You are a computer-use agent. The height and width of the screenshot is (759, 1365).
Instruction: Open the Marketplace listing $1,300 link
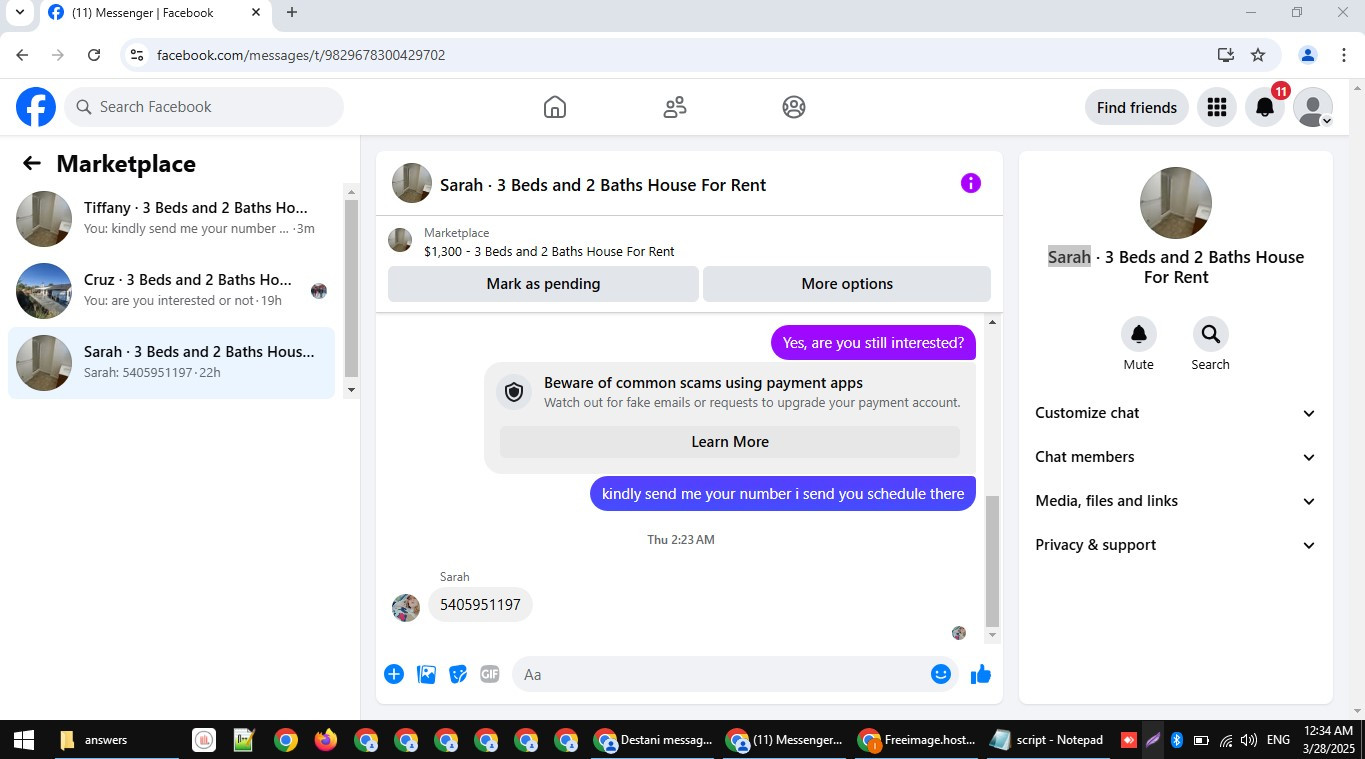(x=549, y=252)
